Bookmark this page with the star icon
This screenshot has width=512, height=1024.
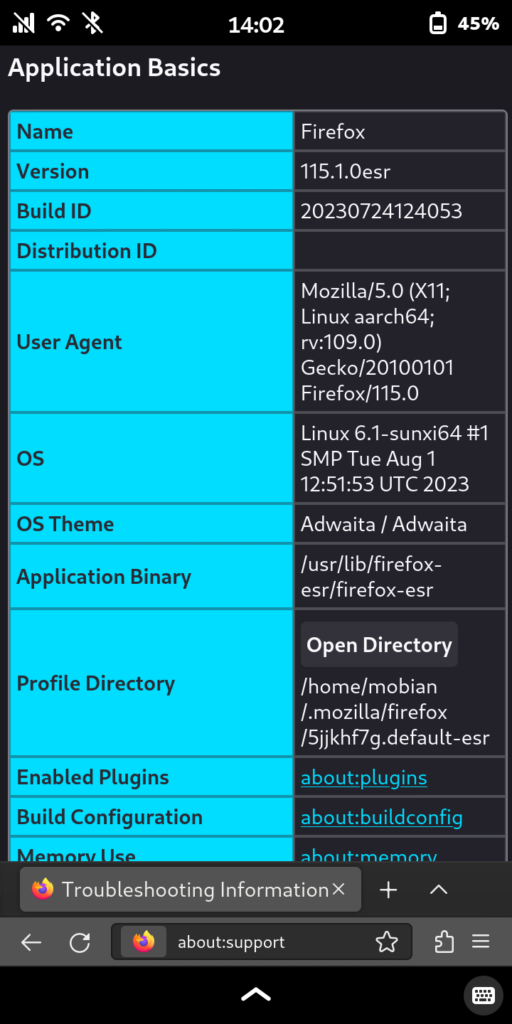pos(387,942)
